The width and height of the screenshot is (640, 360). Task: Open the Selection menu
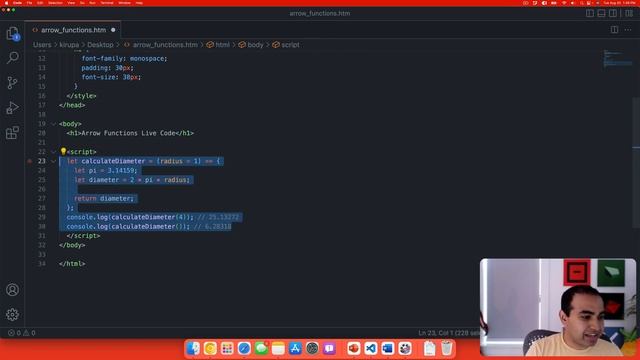coord(56,3)
